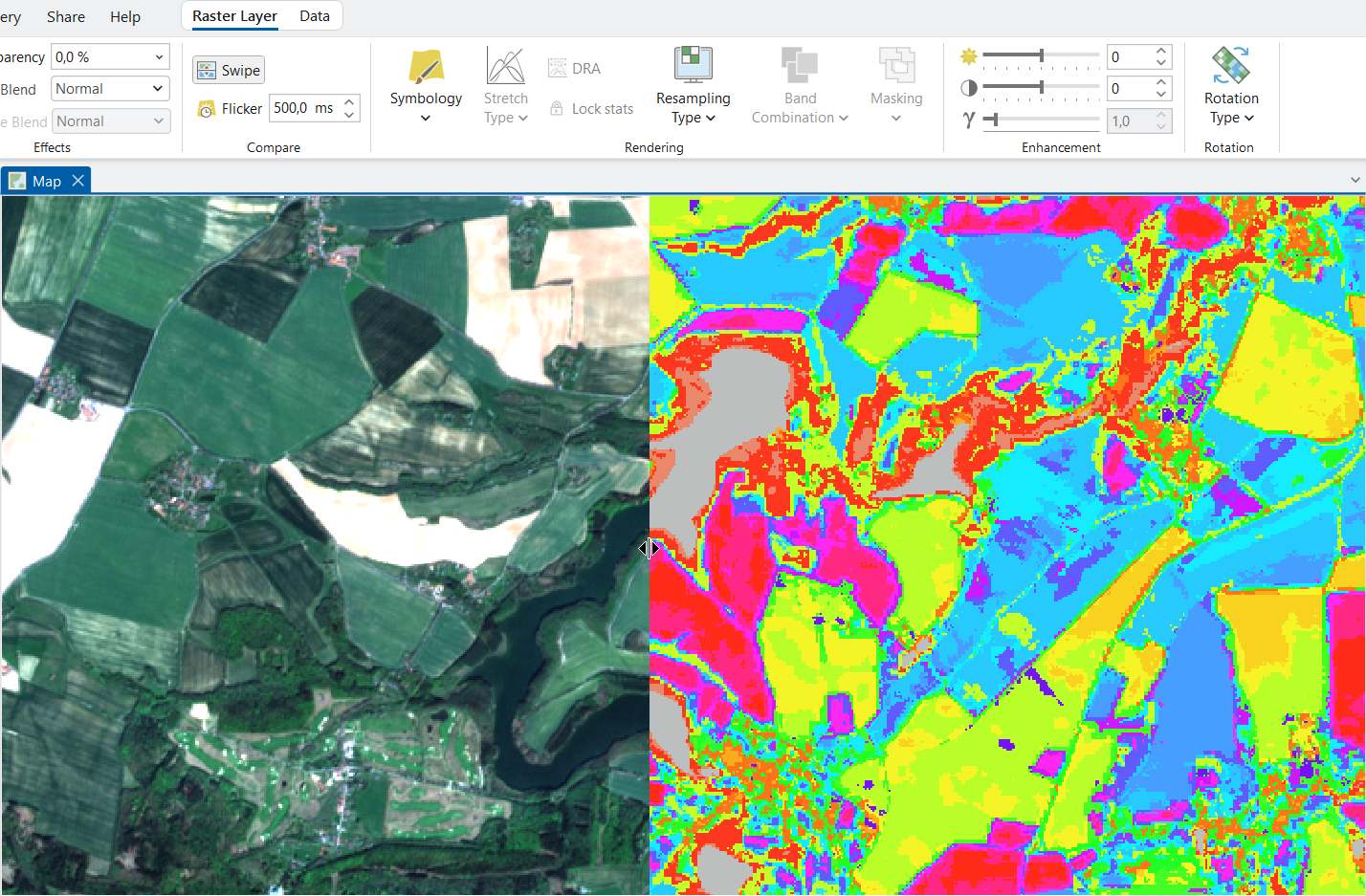
Task: Toggle the Swipe compare tool
Action: [229, 70]
